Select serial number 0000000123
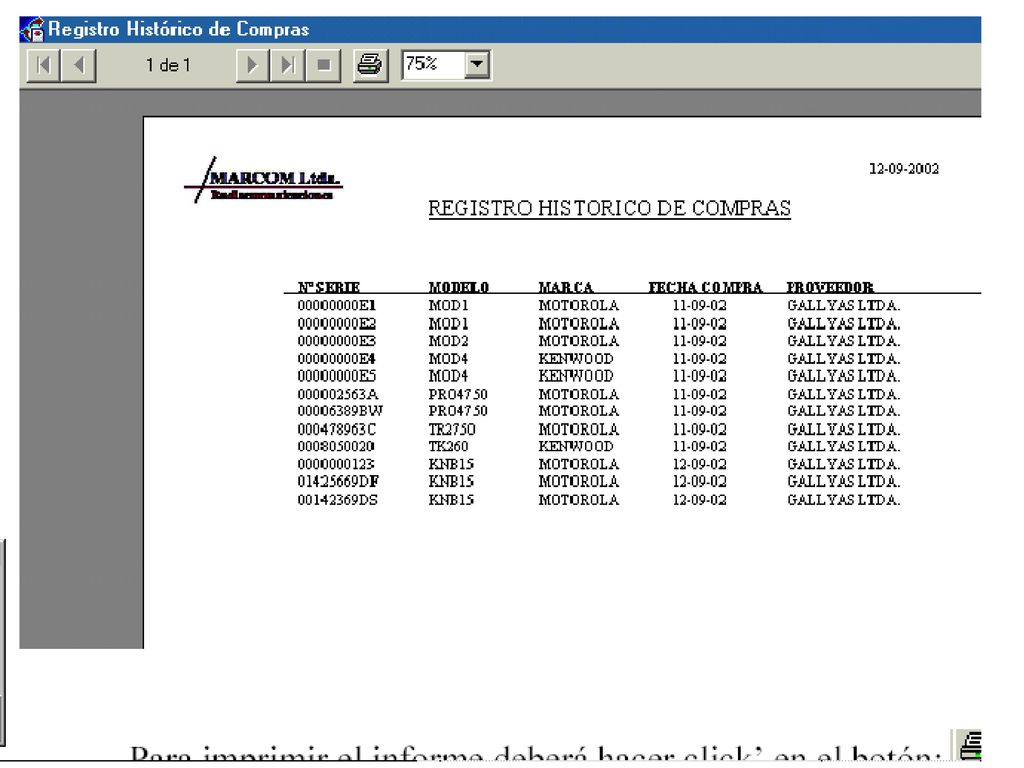Viewport: 1024px width, 768px height. click(x=336, y=464)
